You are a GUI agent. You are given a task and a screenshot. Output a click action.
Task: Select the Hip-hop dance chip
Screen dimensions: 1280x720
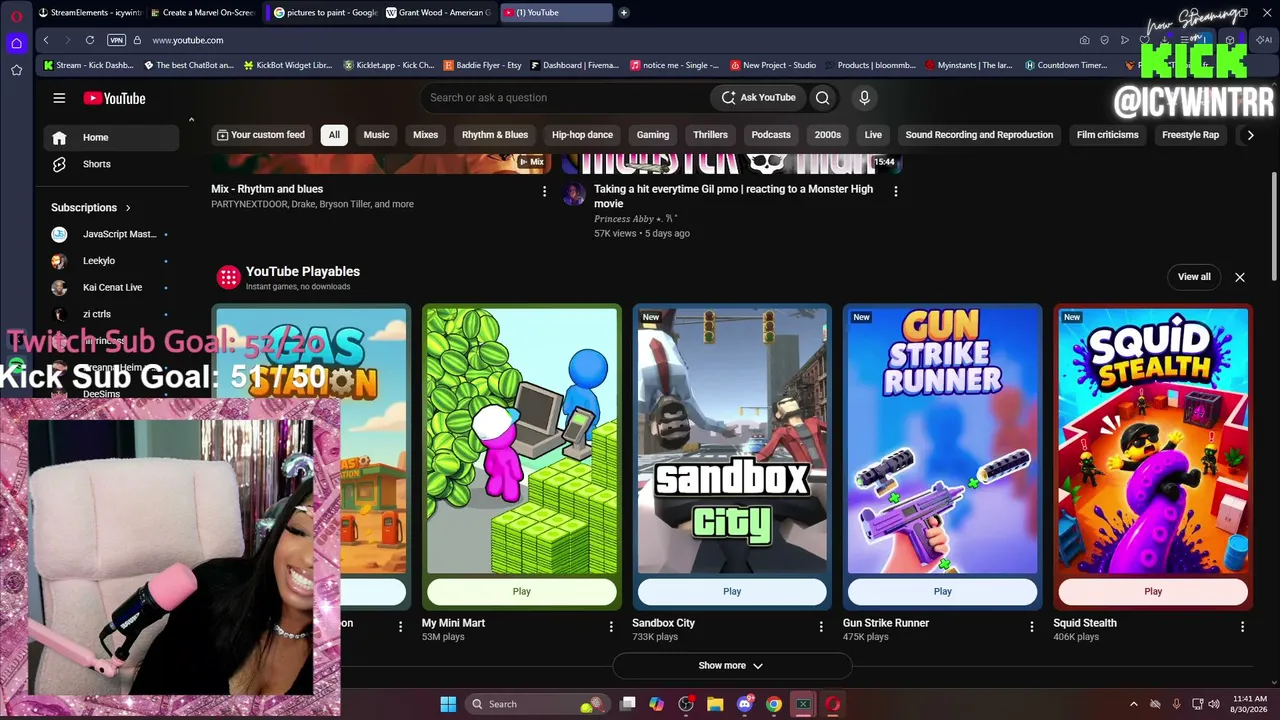(582, 135)
